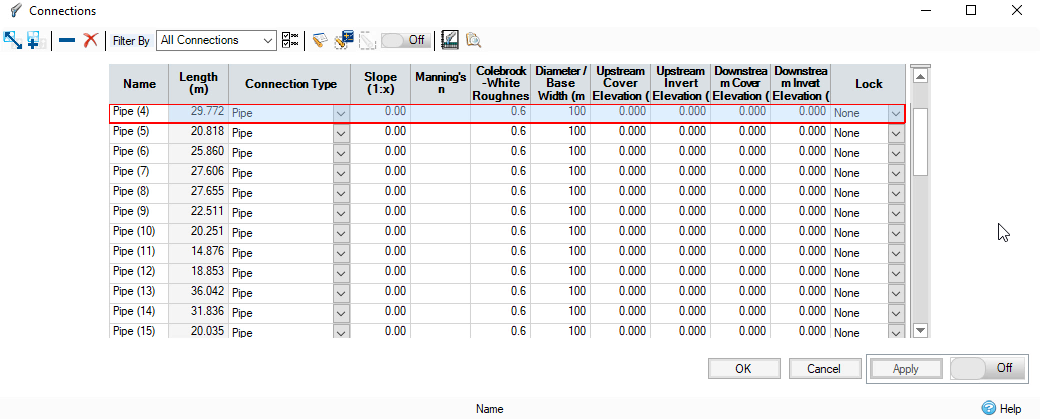Screen dimensions: 1040x419
Task: Open Connection Type dropdown for Pipe (10)
Action: 341,233
